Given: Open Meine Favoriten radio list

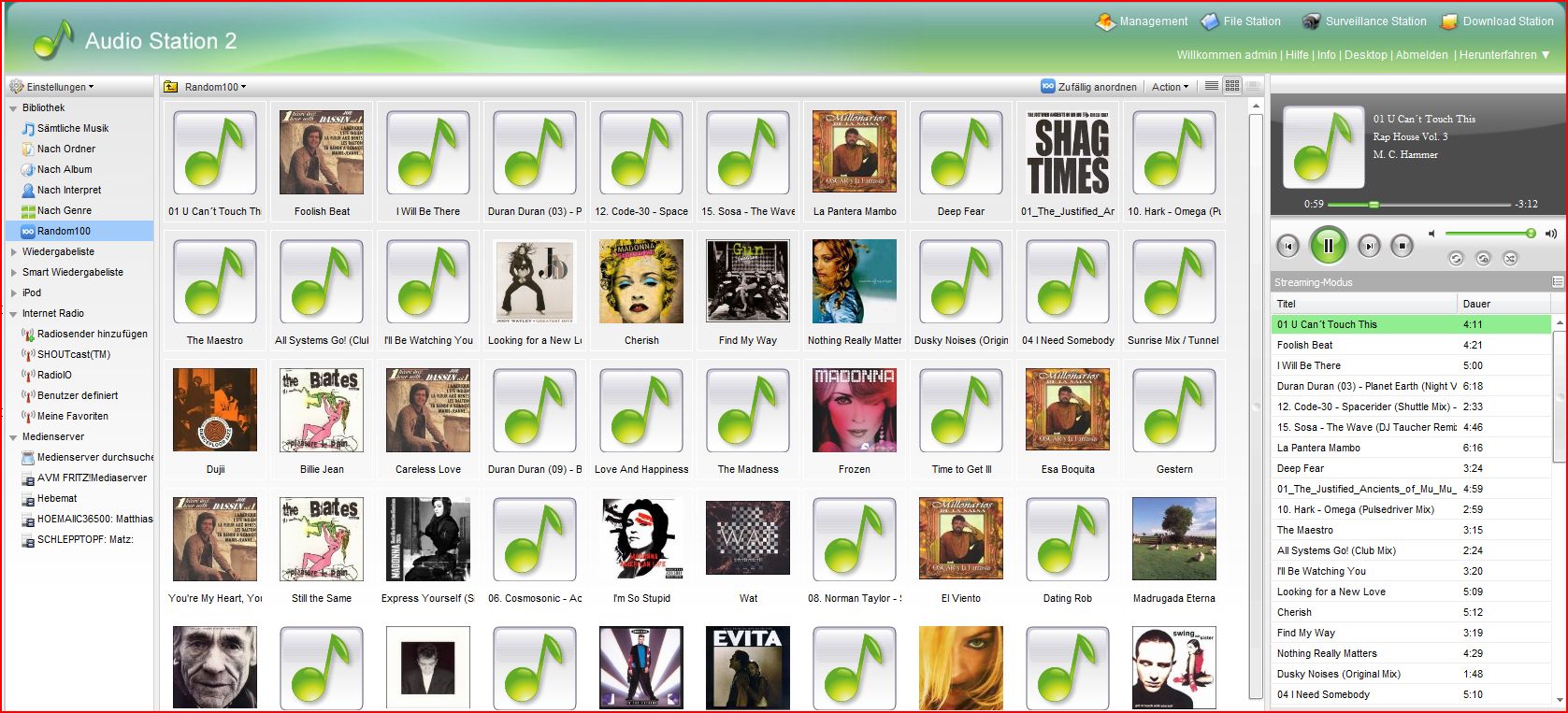Looking at the screenshot, I should point(72,416).
